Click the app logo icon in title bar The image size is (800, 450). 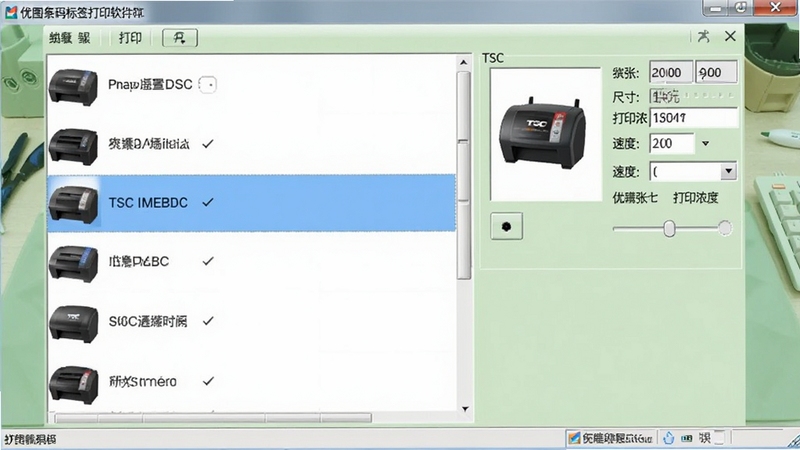11,12
